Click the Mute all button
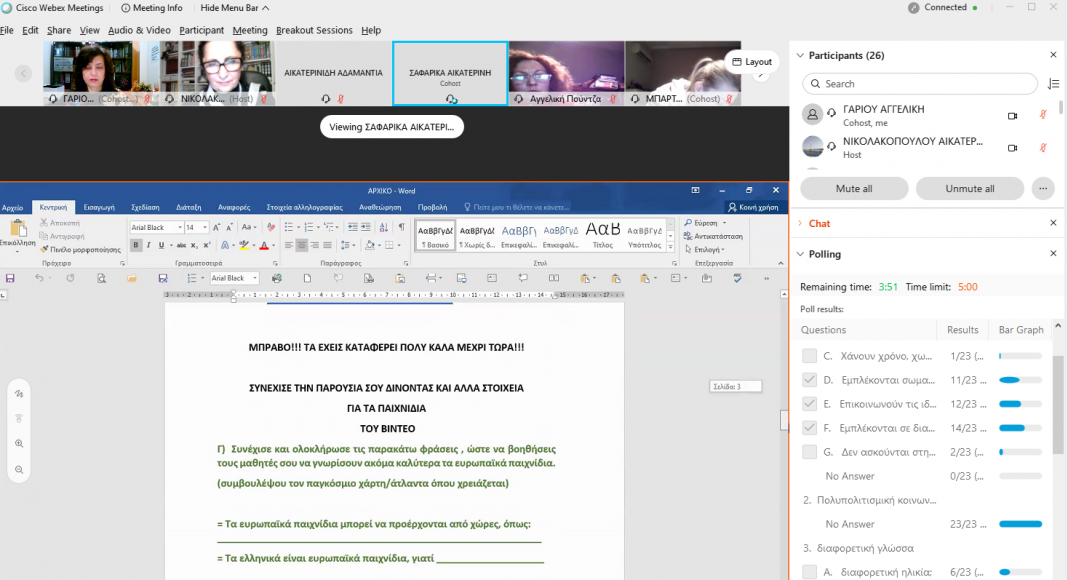This screenshot has height=580, width=1068. click(x=854, y=188)
